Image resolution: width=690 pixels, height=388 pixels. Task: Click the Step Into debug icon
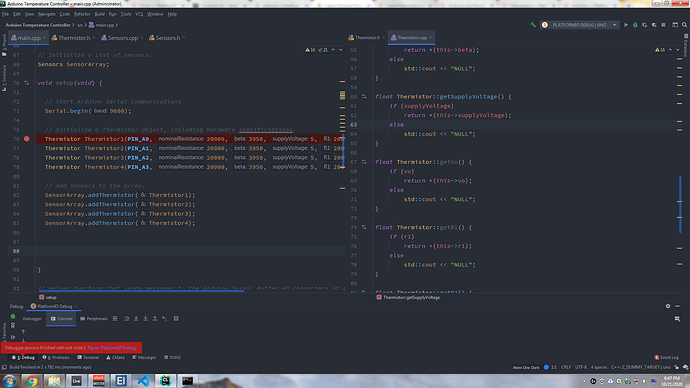pos(136,318)
